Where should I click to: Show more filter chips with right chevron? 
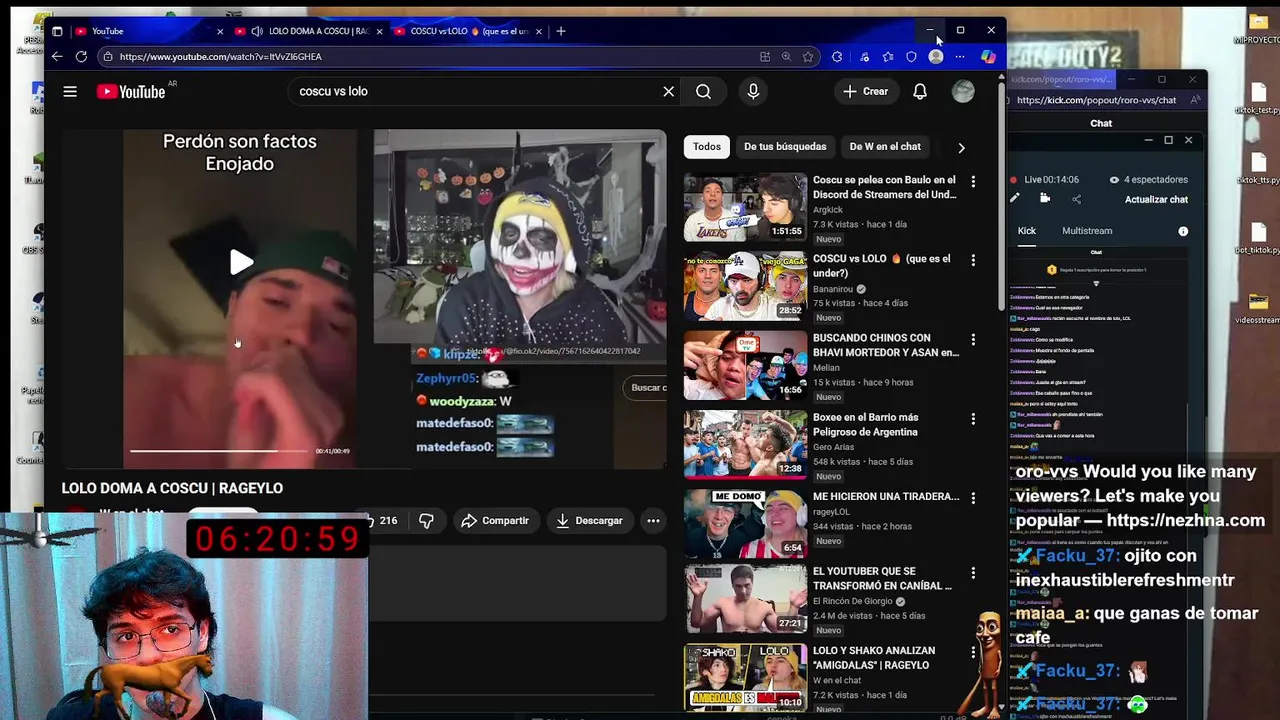click(961, 148)
